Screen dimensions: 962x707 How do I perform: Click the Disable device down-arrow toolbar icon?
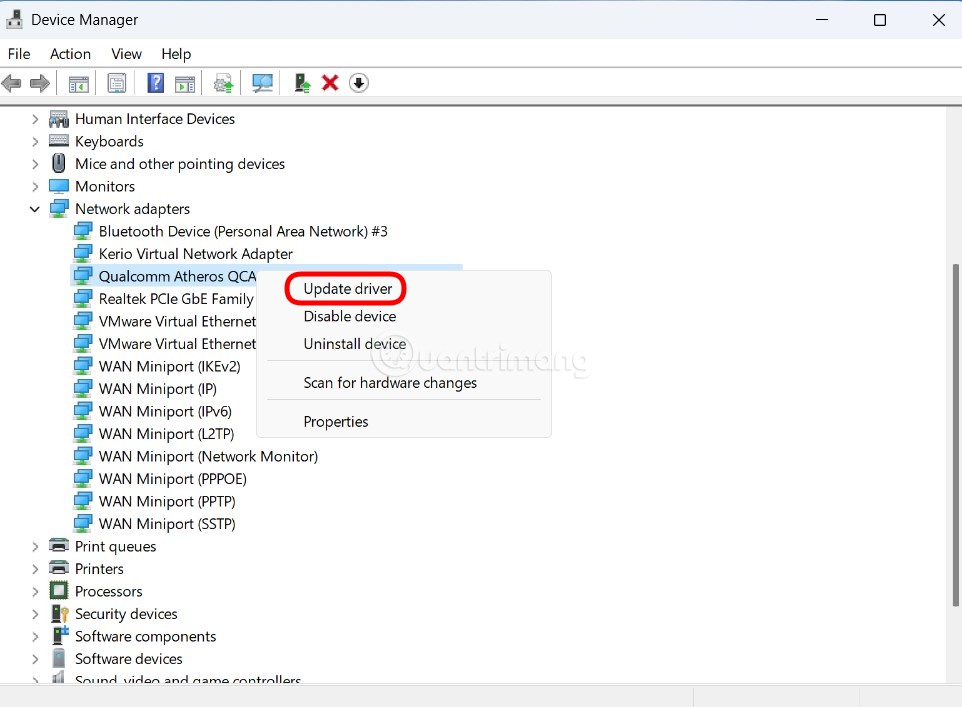click(358, 83)
